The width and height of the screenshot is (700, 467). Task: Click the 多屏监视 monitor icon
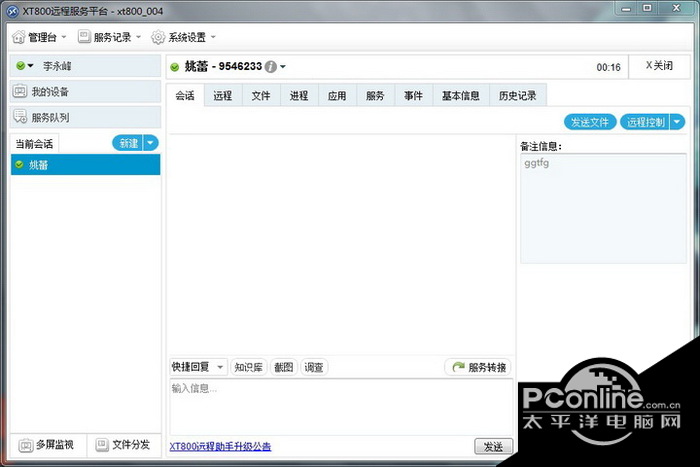click(x=25, y=445)
